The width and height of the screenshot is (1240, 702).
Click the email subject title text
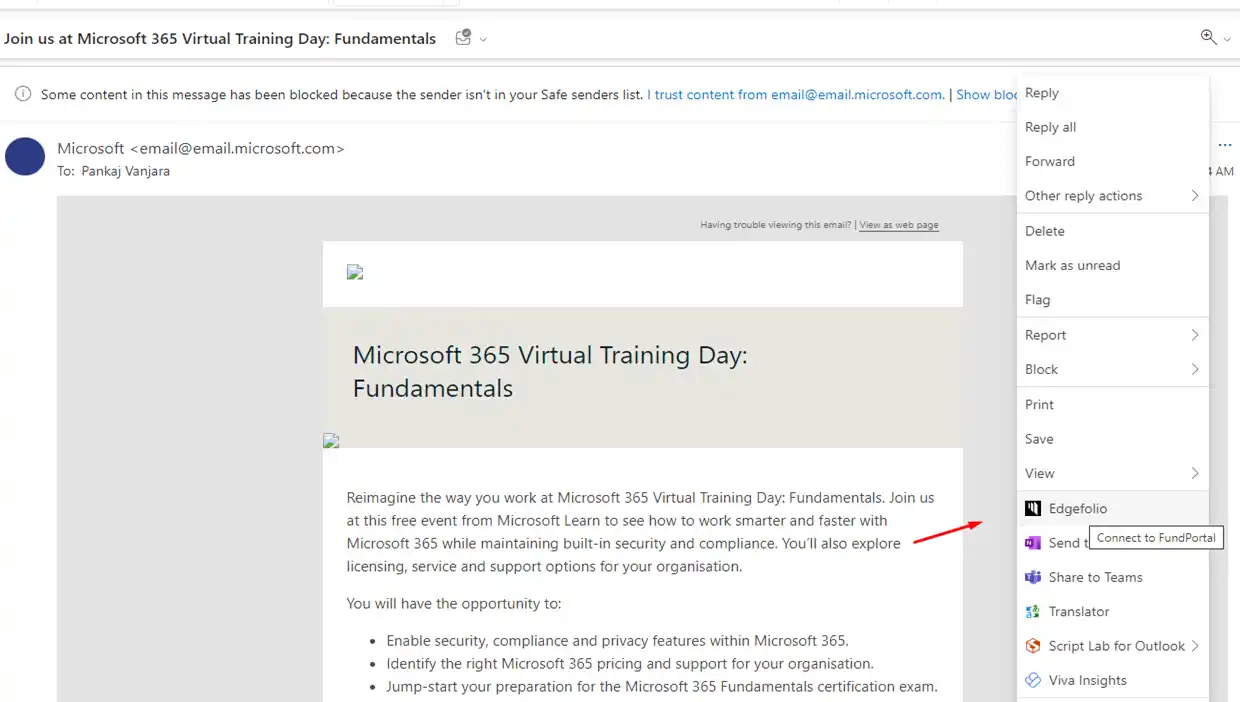point(220,39)
